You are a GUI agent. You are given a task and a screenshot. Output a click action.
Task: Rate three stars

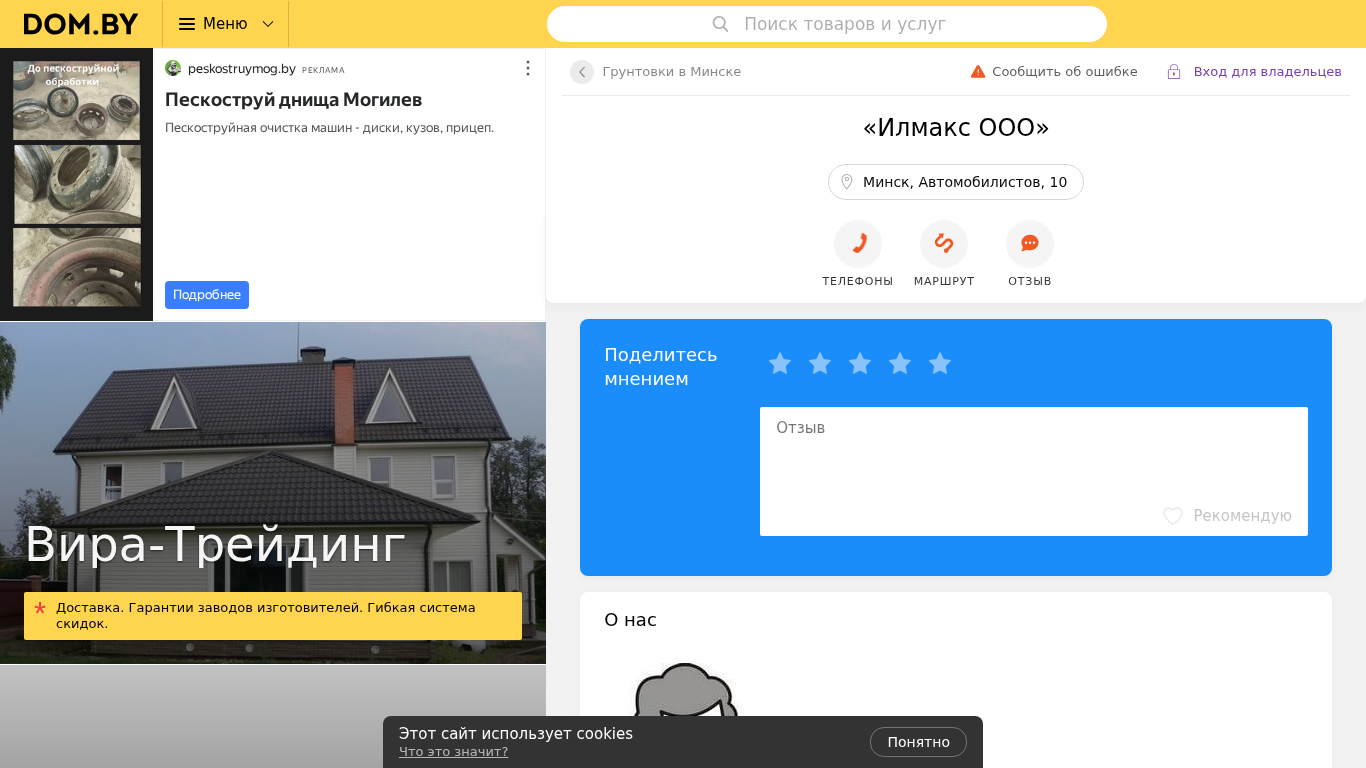[860, 364]
